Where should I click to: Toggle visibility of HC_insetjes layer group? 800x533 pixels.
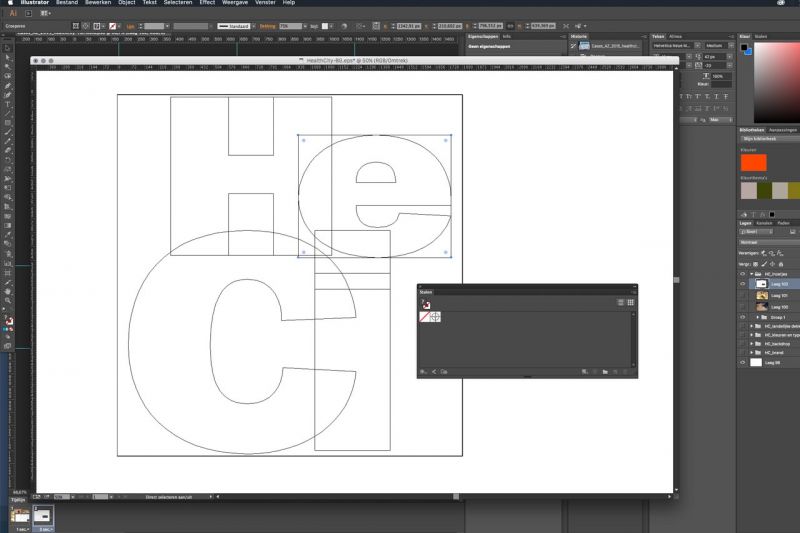tap(742, 273)
